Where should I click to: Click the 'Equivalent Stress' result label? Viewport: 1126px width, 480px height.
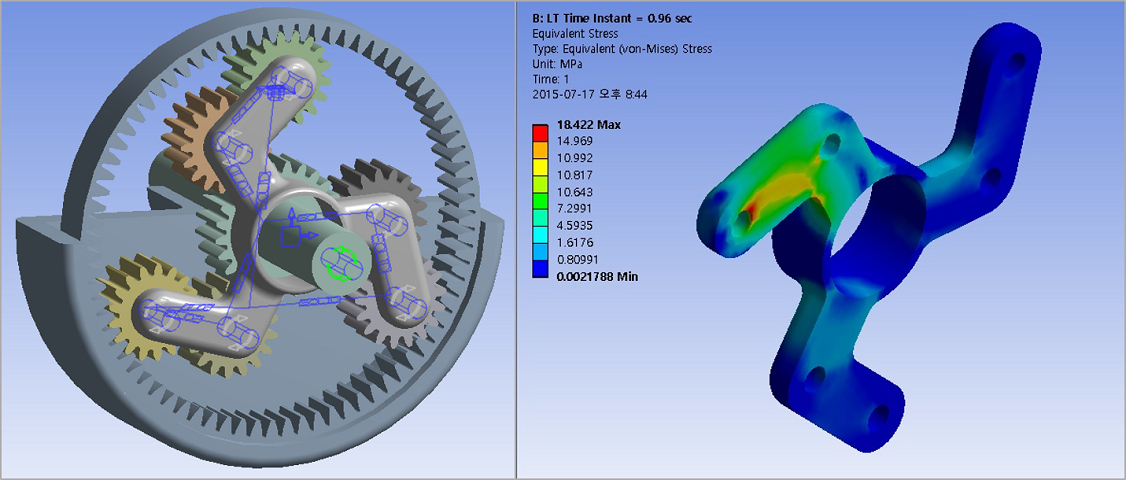575,33
